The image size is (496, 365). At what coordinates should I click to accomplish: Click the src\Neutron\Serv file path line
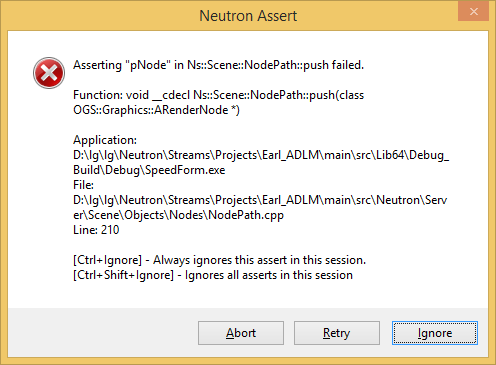click(x=260, y=200)
